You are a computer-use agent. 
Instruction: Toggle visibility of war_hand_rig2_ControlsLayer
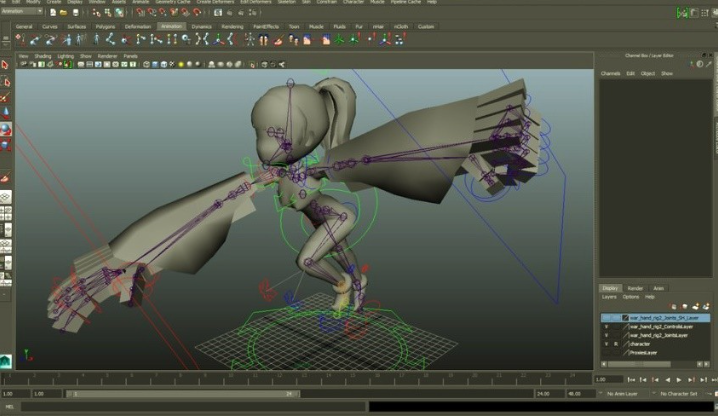pos(606,327)
